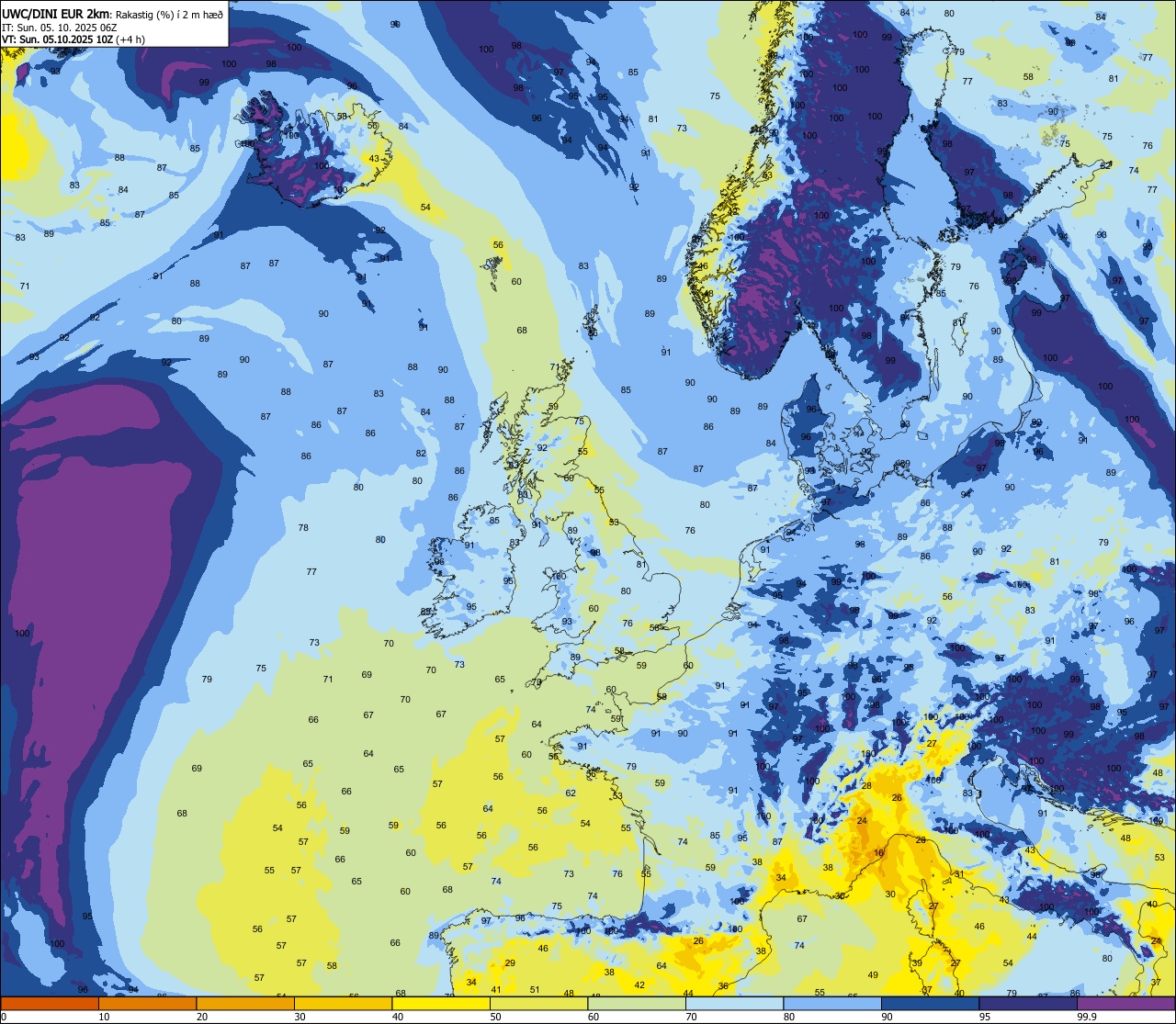Image resolution: width=1176 pixels, height=1024 pixels.
Task: Click the "16" humidity value in the Alps
Action: (879, 853)
